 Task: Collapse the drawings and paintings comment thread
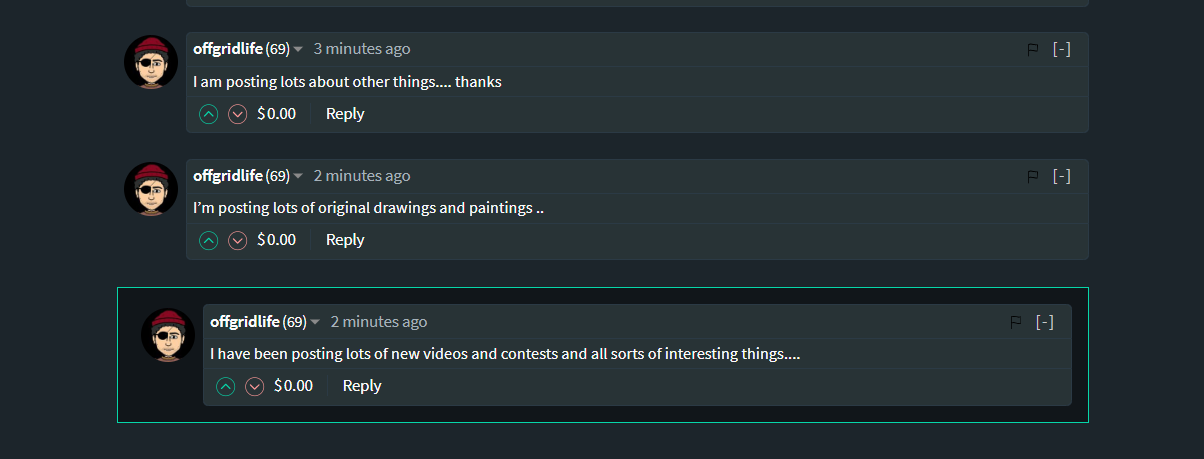pos(1062,176)
